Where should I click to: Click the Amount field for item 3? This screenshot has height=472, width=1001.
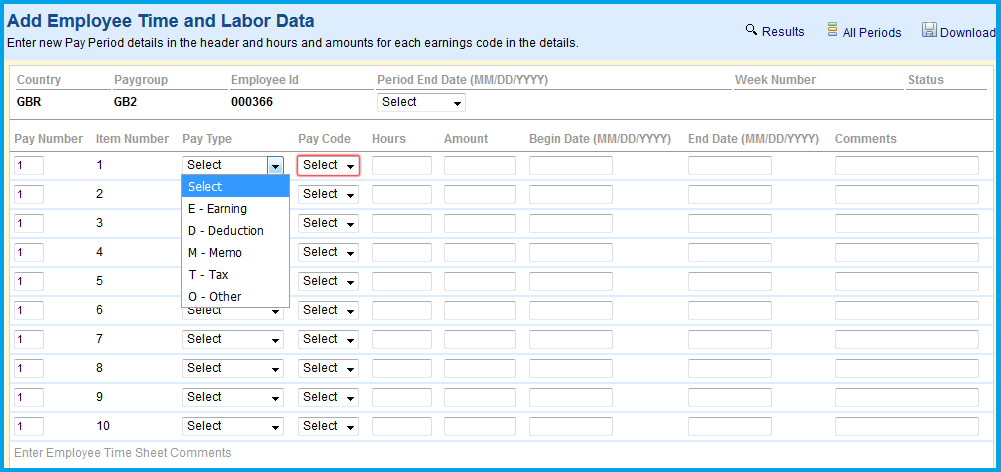(479, 223)
